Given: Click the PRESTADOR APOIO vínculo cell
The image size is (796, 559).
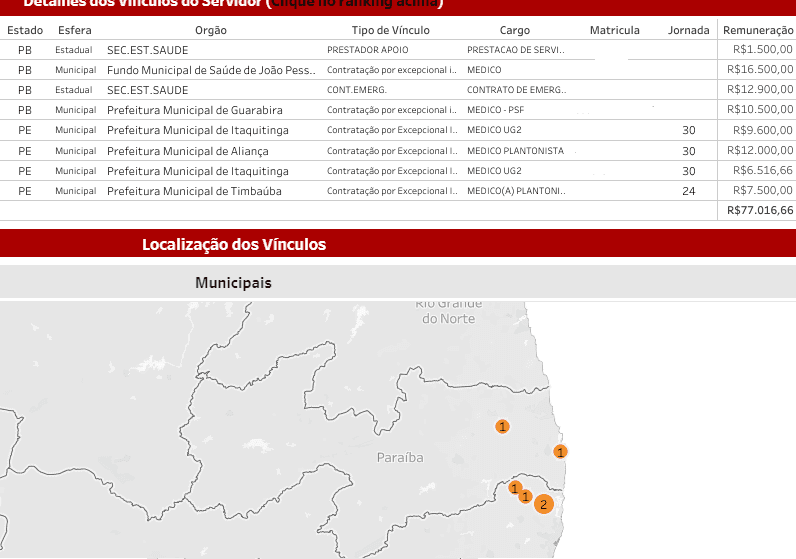Looking at the screenshot, I should [x=367, y=49].
